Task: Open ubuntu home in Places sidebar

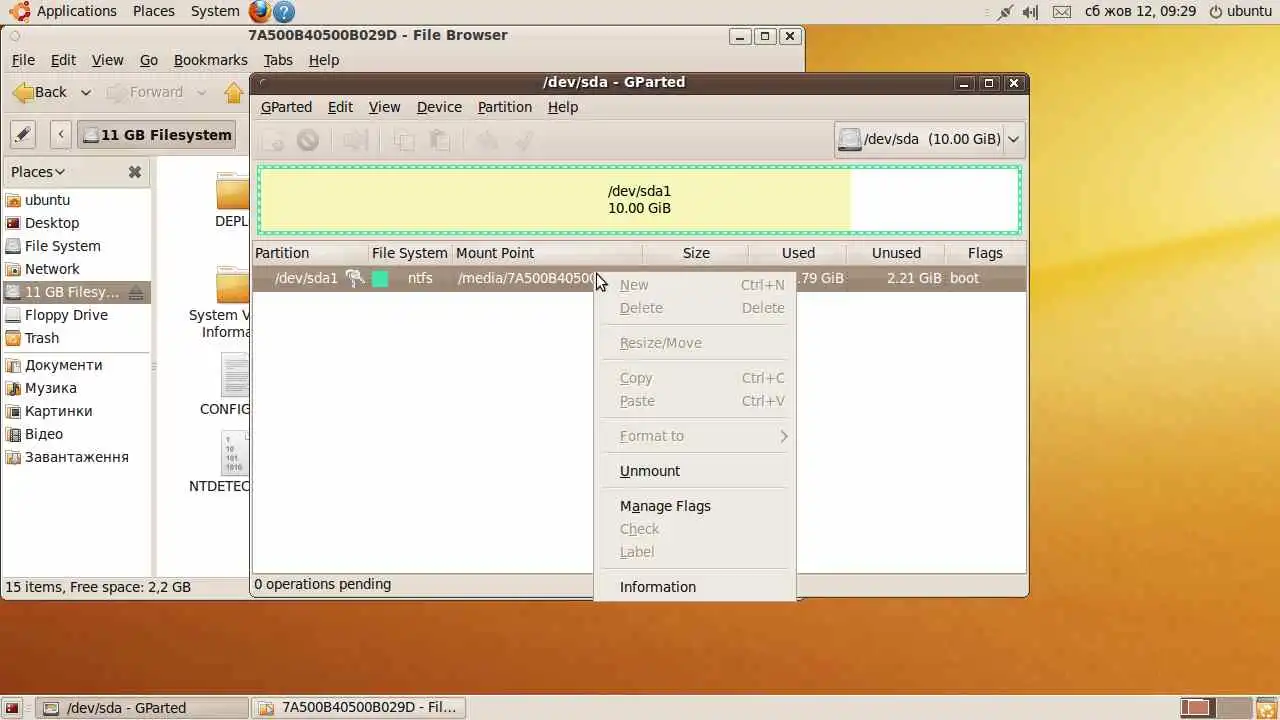Action: (x=77, y=200)
